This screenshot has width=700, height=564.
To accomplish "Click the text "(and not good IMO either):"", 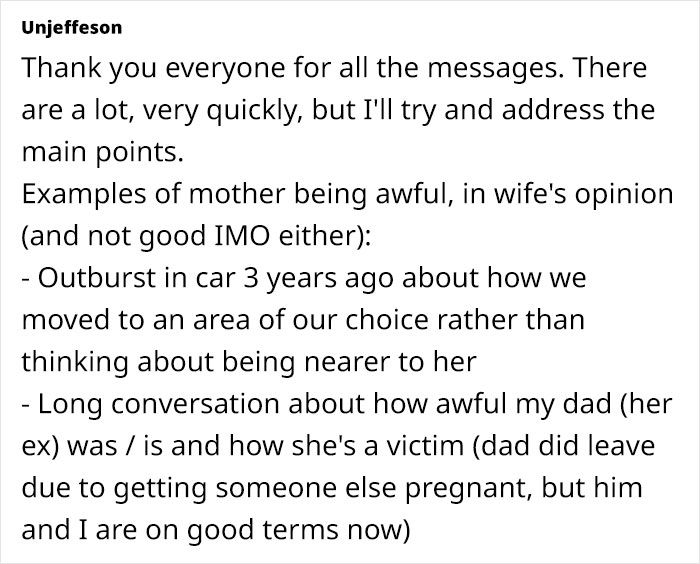I will point(196,236).
